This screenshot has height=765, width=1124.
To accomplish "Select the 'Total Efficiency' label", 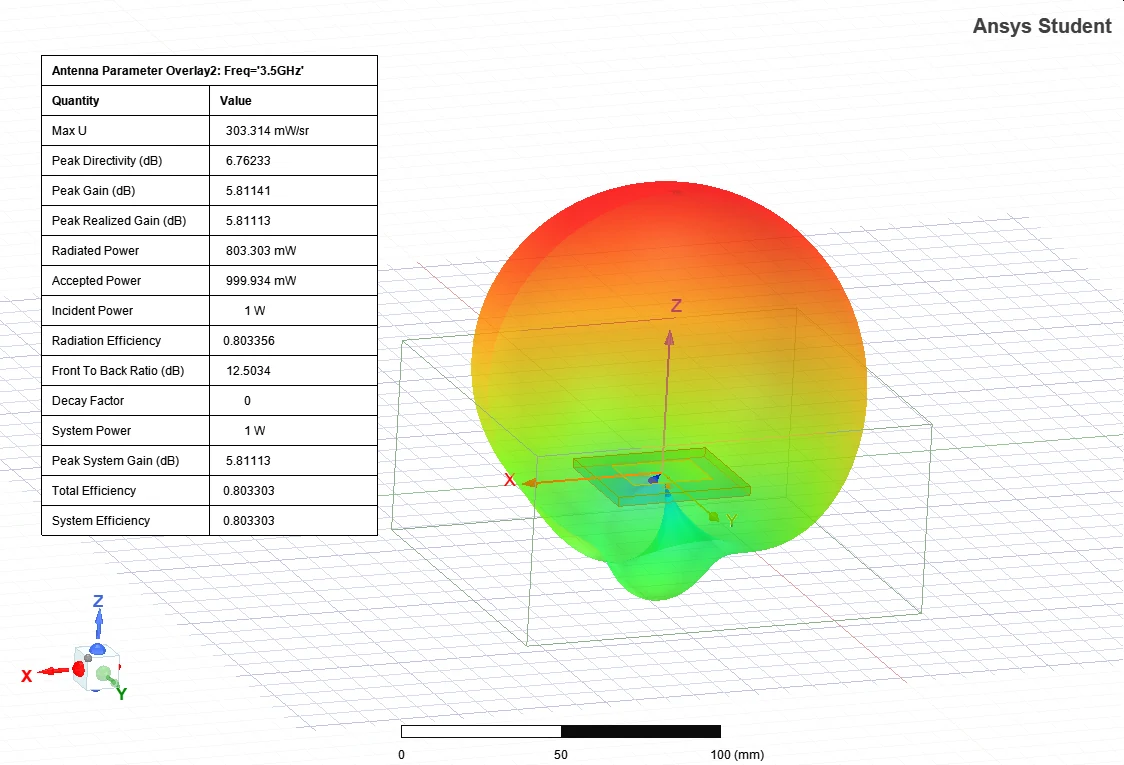I will click(94, 490).
